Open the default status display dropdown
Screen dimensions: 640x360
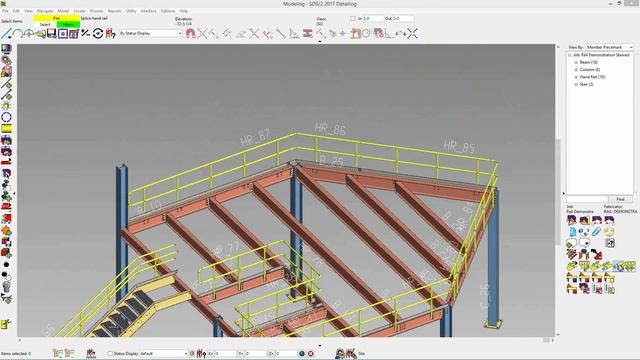[163, 353]
